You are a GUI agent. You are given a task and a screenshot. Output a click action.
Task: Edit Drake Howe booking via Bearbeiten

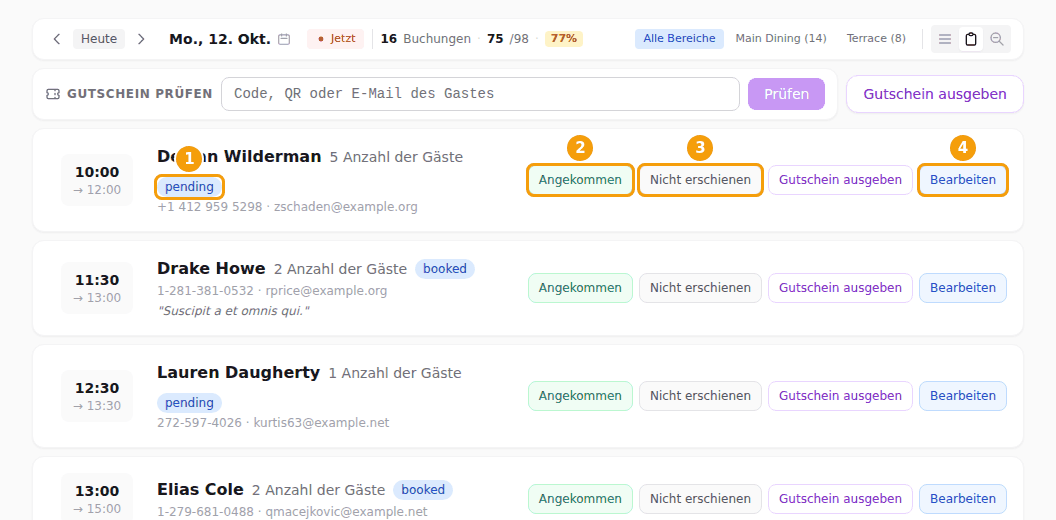coord(963,288)
